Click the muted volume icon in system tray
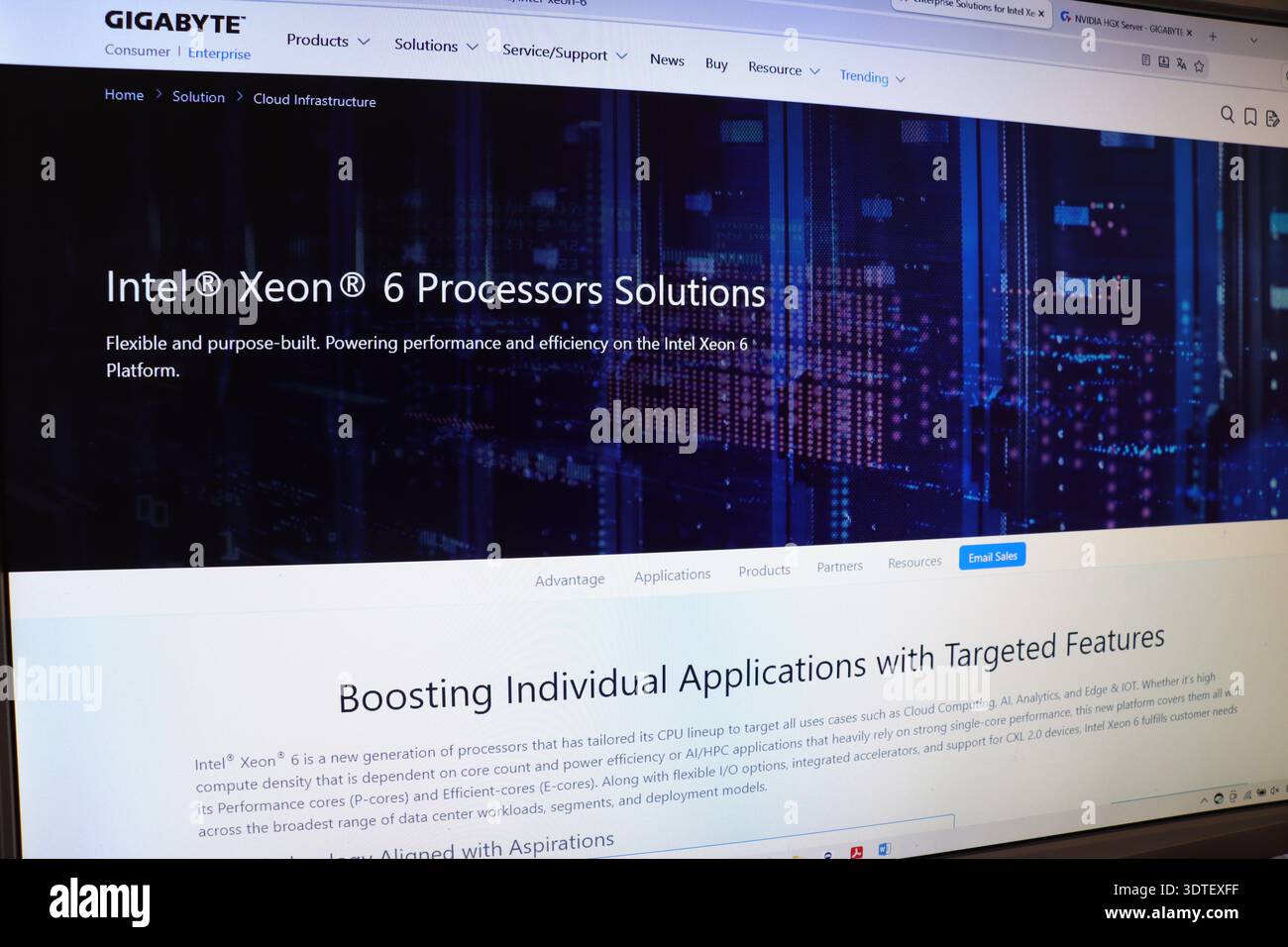The image size is (1288, 947). click(x=1273, y=790)
